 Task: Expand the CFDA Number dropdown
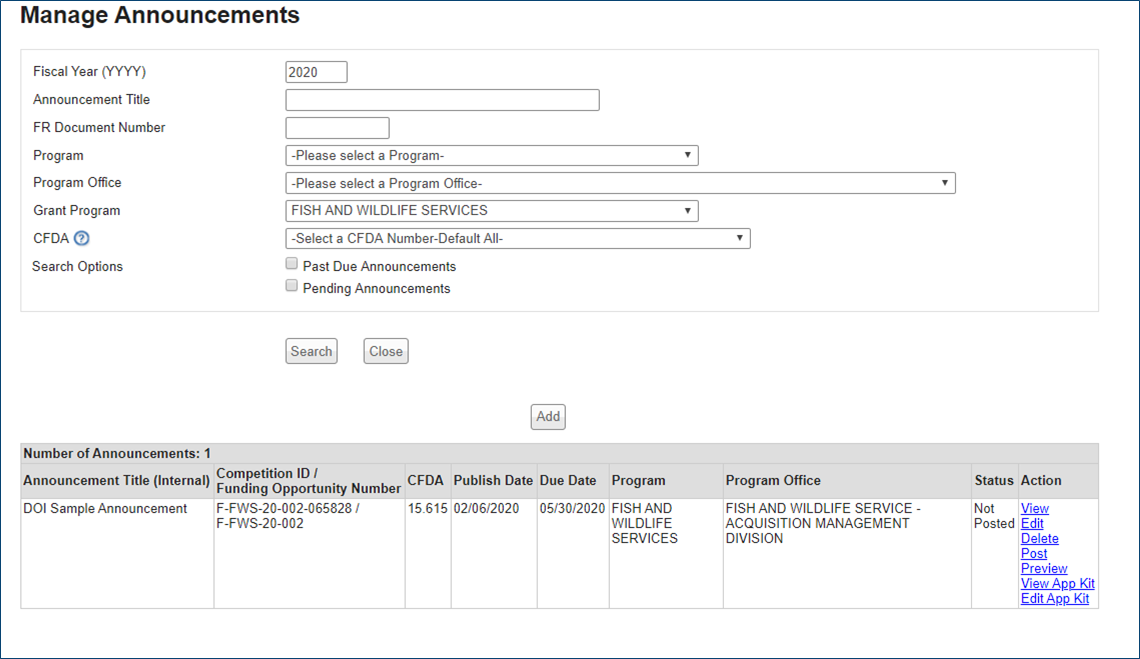tap(517, 238)
